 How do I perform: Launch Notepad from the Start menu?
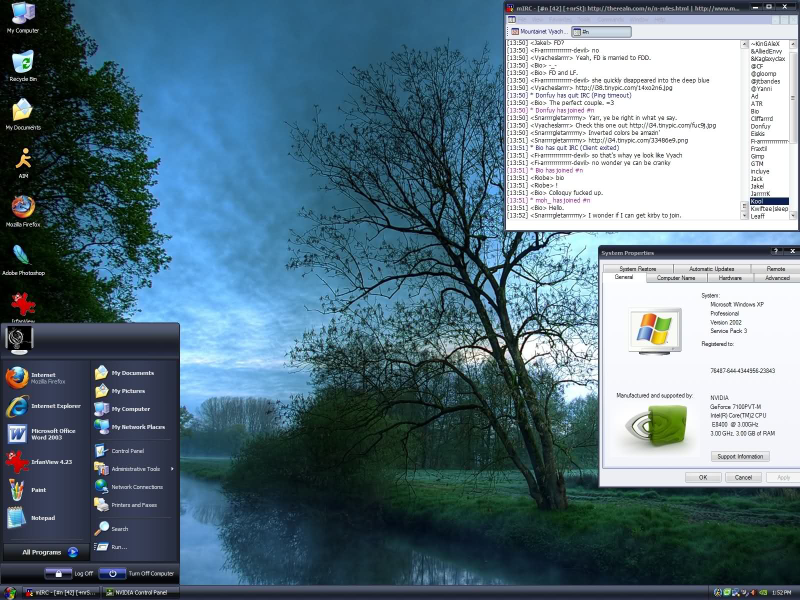pyautogui.click(x=45, y=518)
